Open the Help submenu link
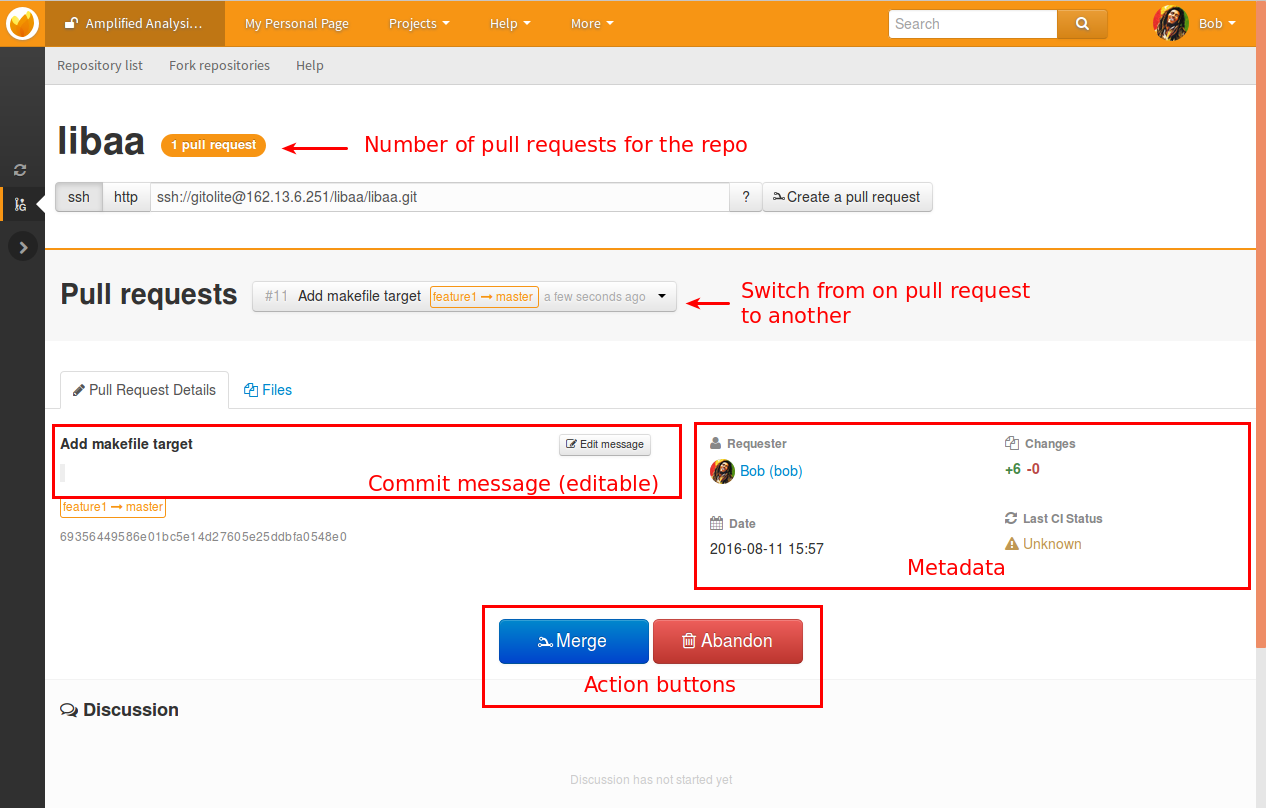This screenshot has width=1266, height=808. pos(310,65)
